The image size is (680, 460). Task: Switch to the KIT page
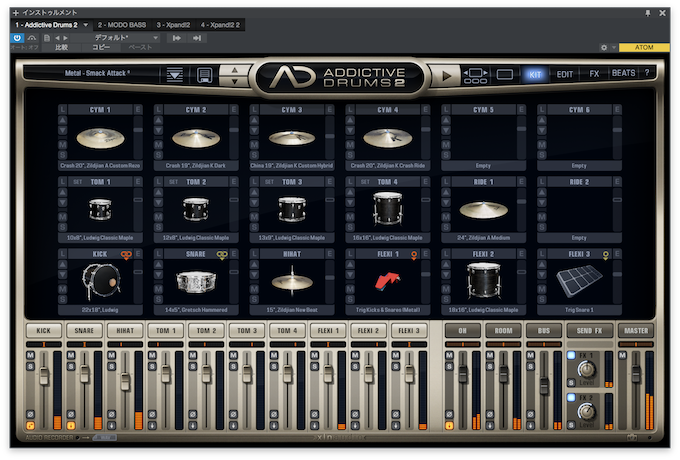tap(535, 75)
